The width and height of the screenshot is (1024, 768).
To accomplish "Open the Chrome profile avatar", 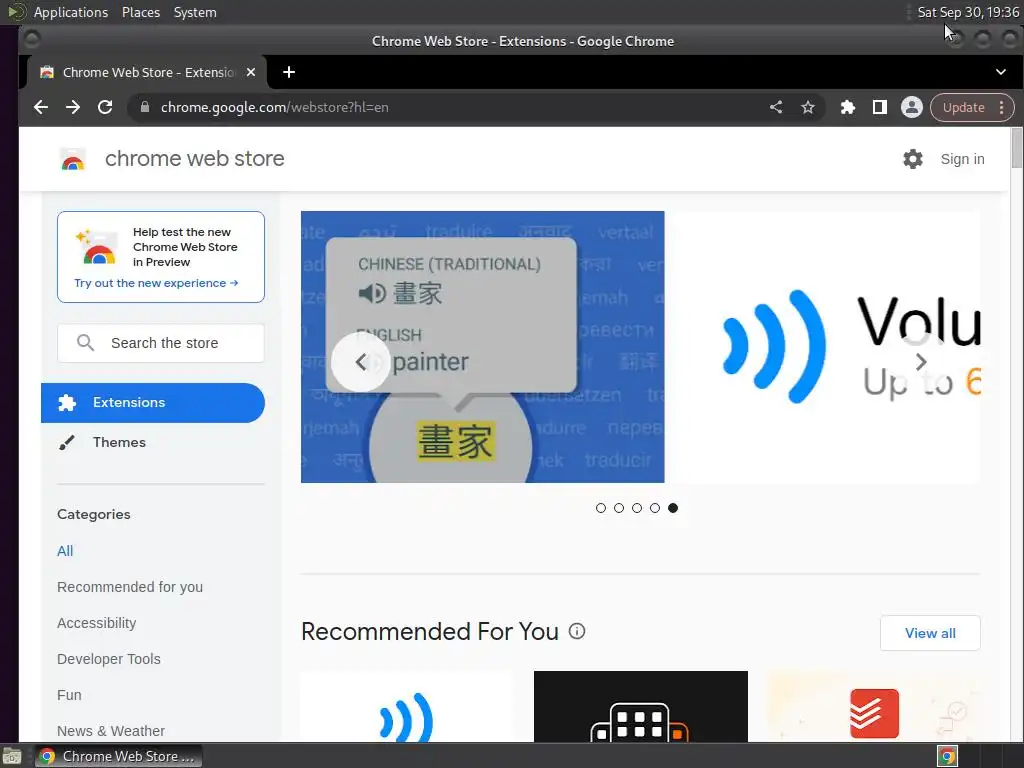I will (x=912, y=107).
